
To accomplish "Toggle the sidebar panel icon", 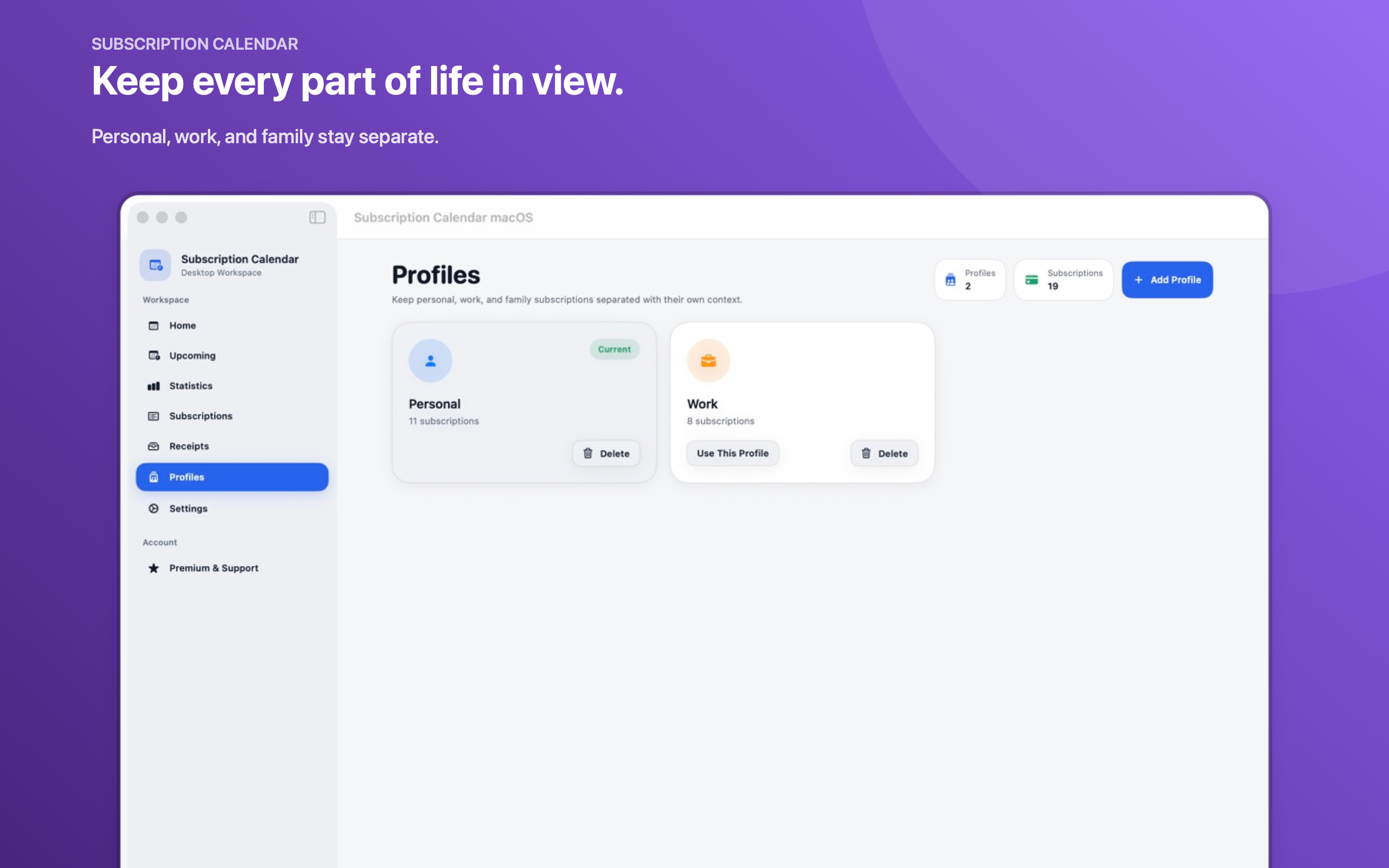I will (x=317, y=217).
